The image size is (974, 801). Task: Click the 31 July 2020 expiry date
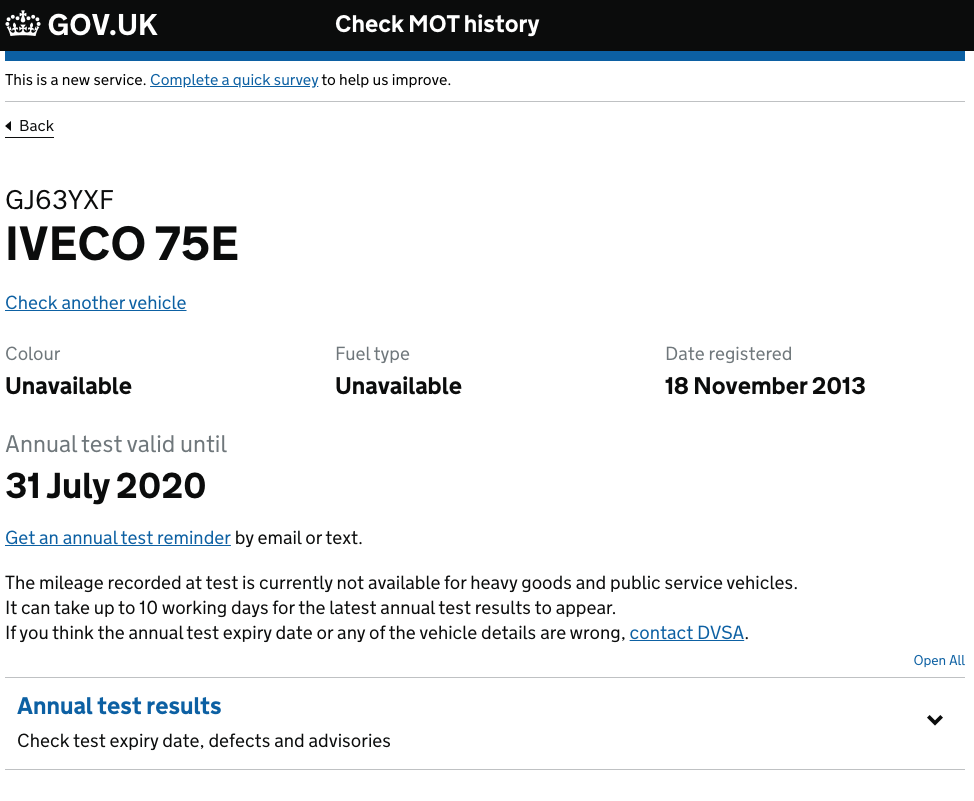pyautogui.click(x=106, y=486)
